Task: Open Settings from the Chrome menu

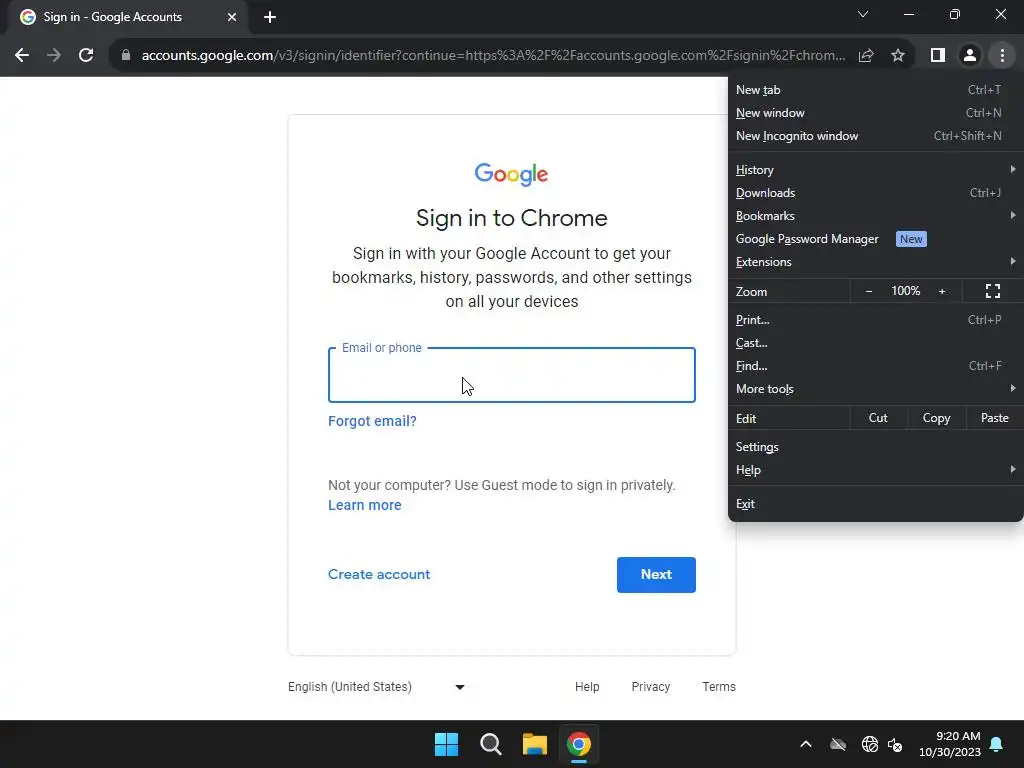Action: (875, 447)
